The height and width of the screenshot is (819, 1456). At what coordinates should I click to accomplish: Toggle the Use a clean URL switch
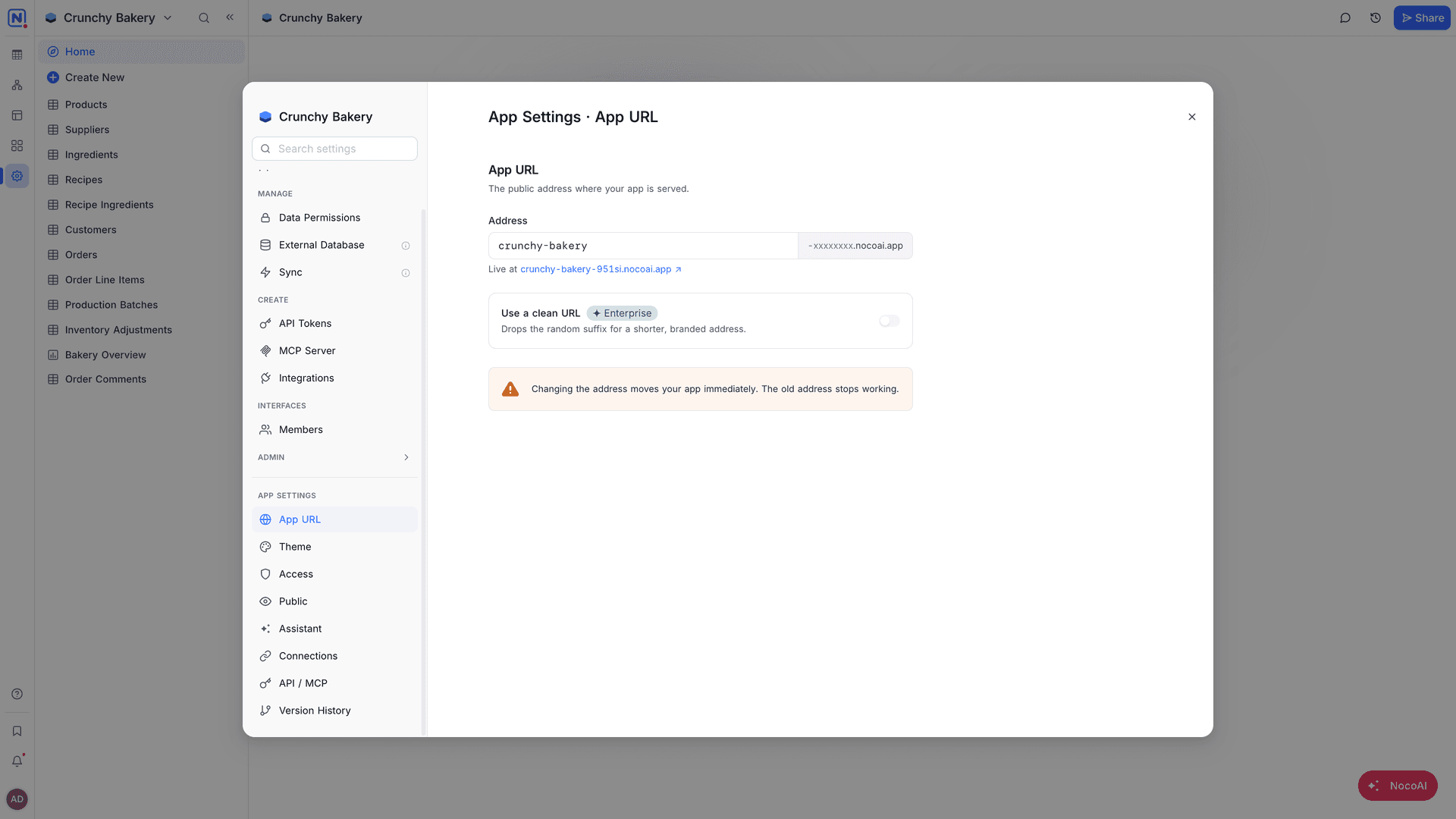tap(890, 321)
